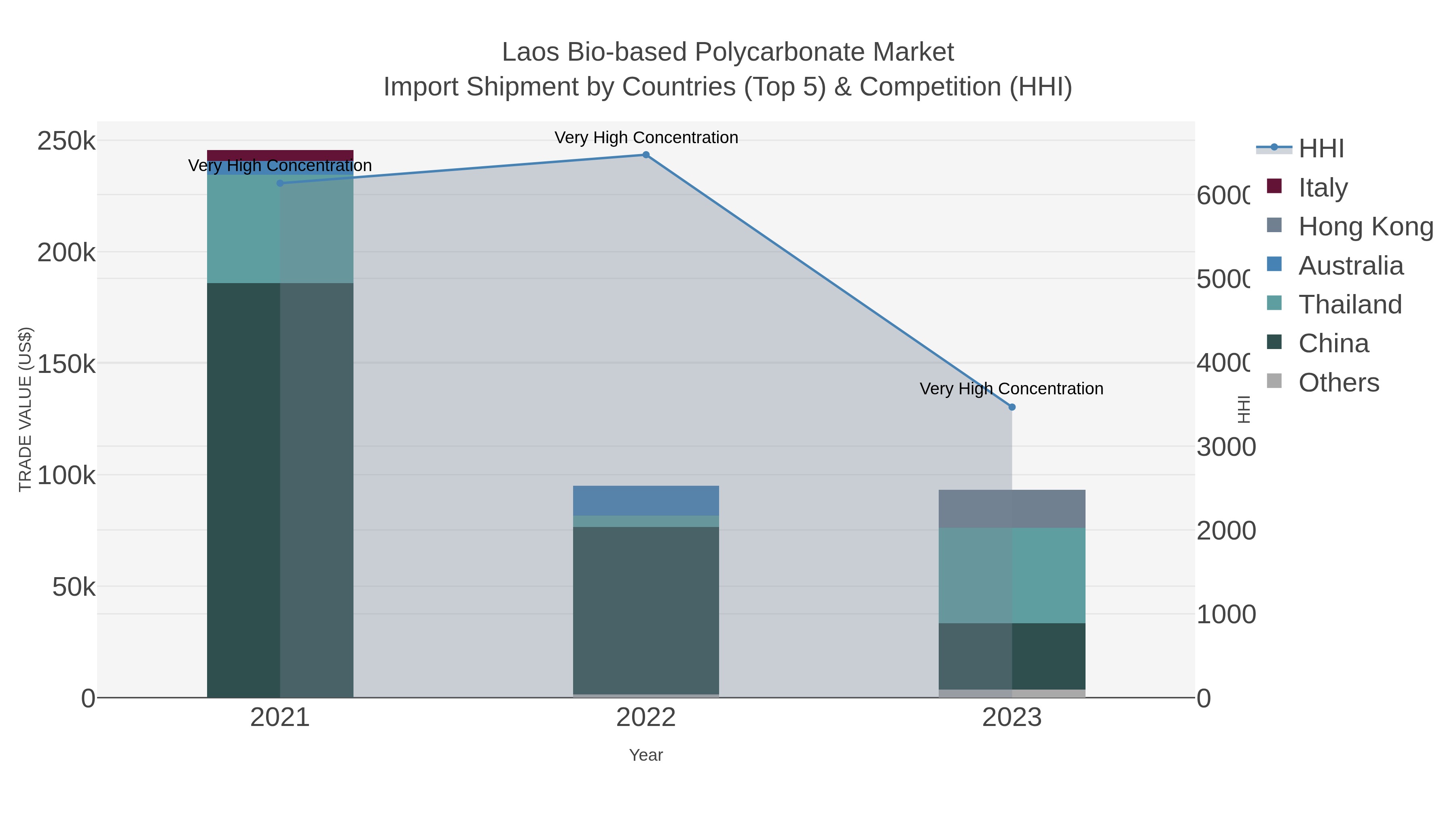Click the 1000 HHI axis tick label
1456x819 pixels.
tap(1226, 614)
